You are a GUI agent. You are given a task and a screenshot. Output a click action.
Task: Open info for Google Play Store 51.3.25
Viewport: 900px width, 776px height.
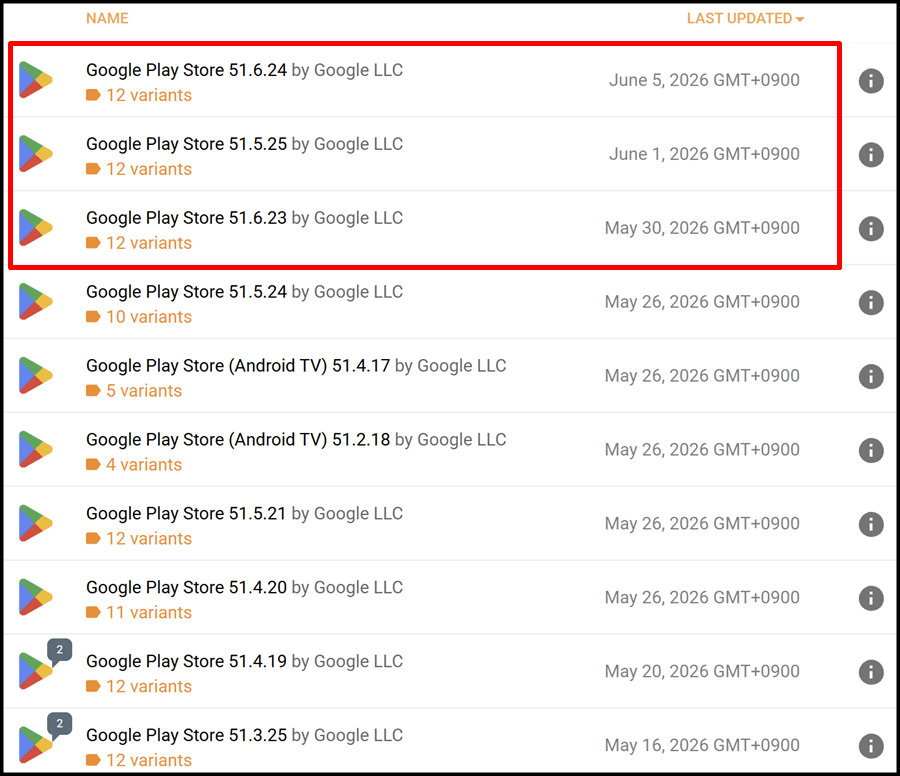pyautogui.click(x=871, y=746)
